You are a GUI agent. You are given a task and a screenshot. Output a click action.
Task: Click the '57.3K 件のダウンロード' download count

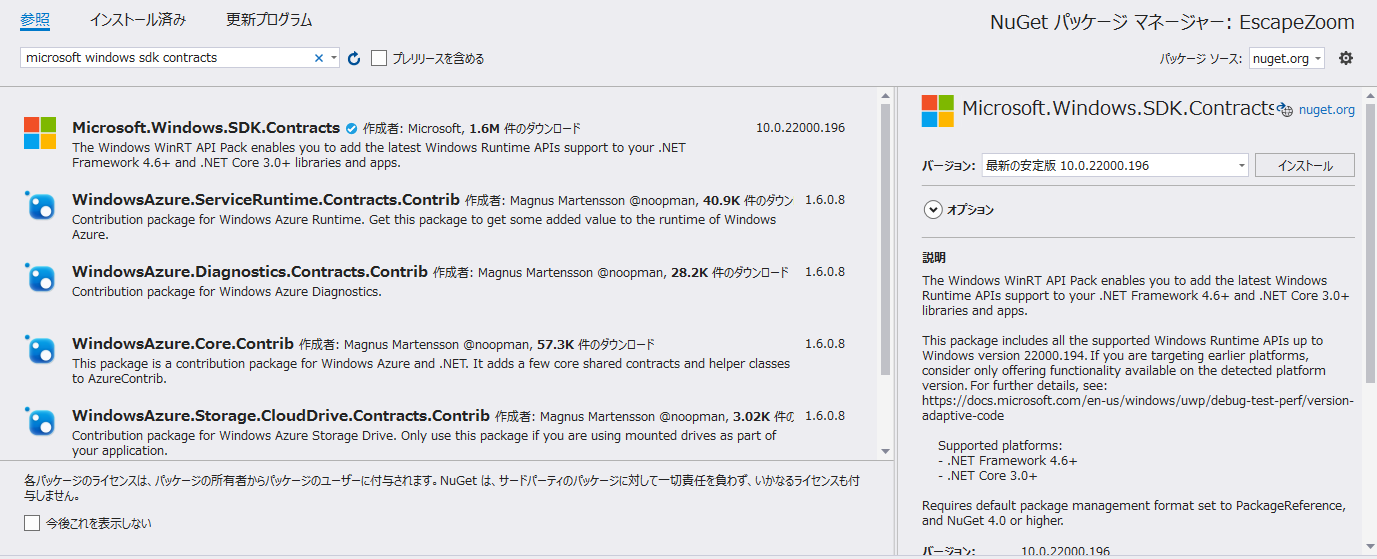(x=595, y=345)
